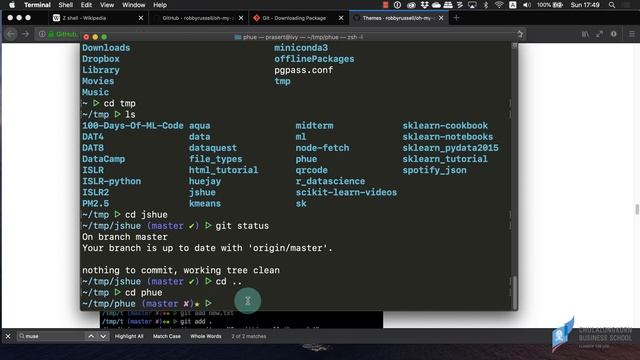Open the View menu
This screenshot has height=360, width=640.
[x=107, y=5]
